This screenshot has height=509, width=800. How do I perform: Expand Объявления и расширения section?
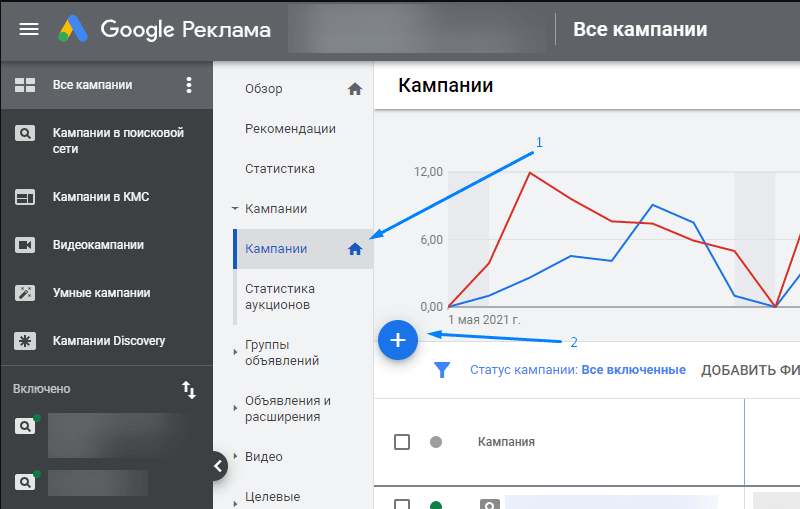(235, 408)
